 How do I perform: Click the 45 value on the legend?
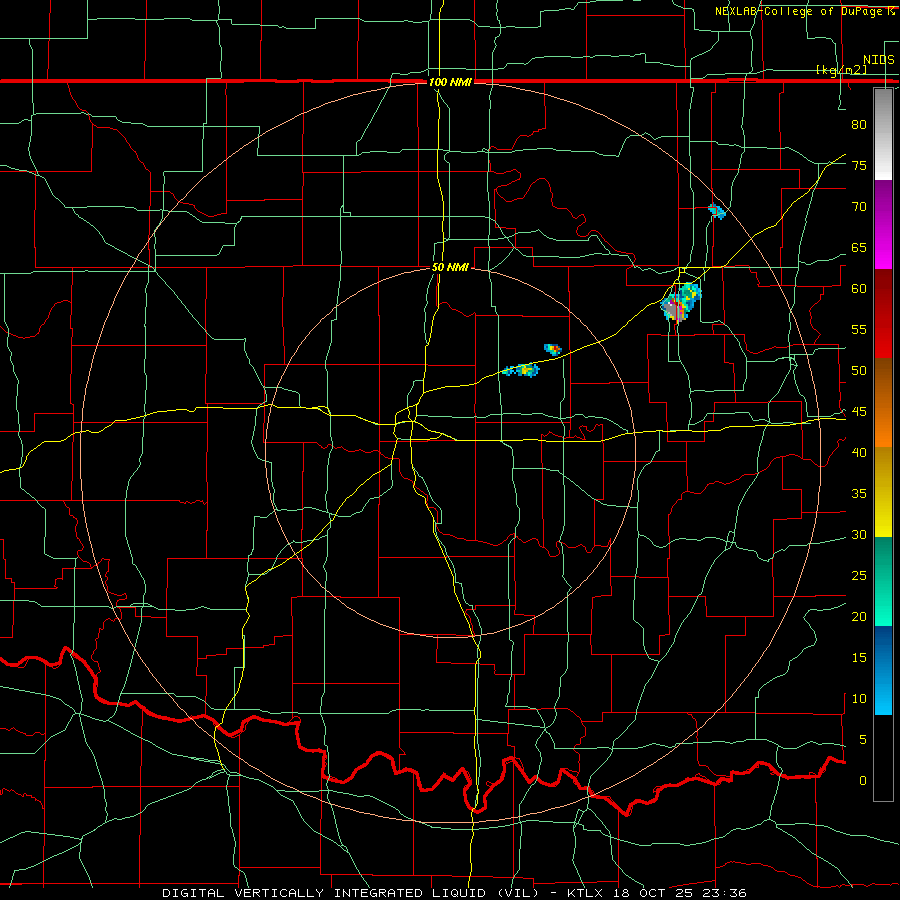pyautogui.click(x=859, y=412)
